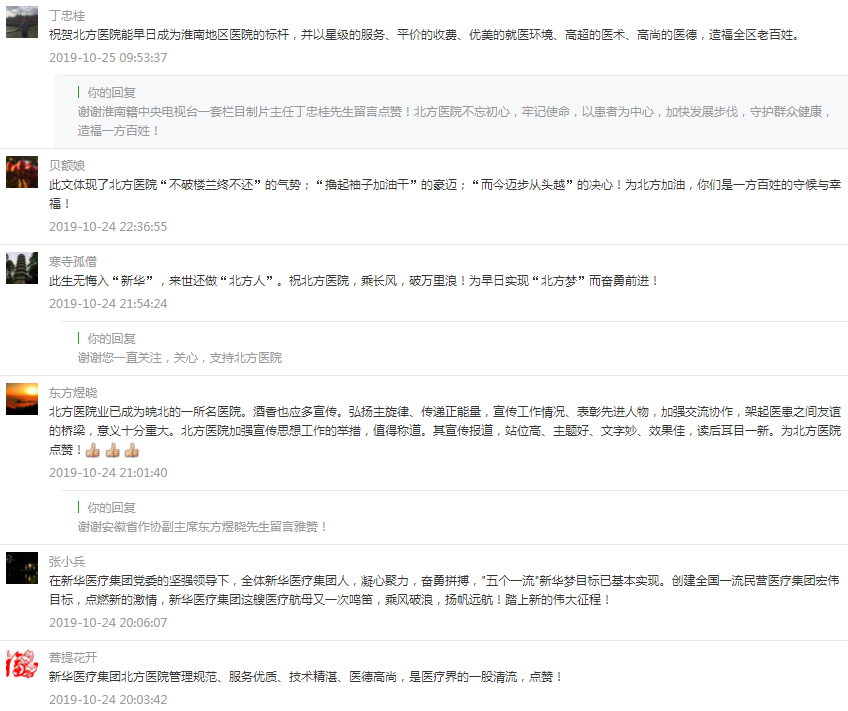Click timestamp 2019-10-24 20:03:42
The width and height of the screenshot is (848, 711).
coord(108,699)
